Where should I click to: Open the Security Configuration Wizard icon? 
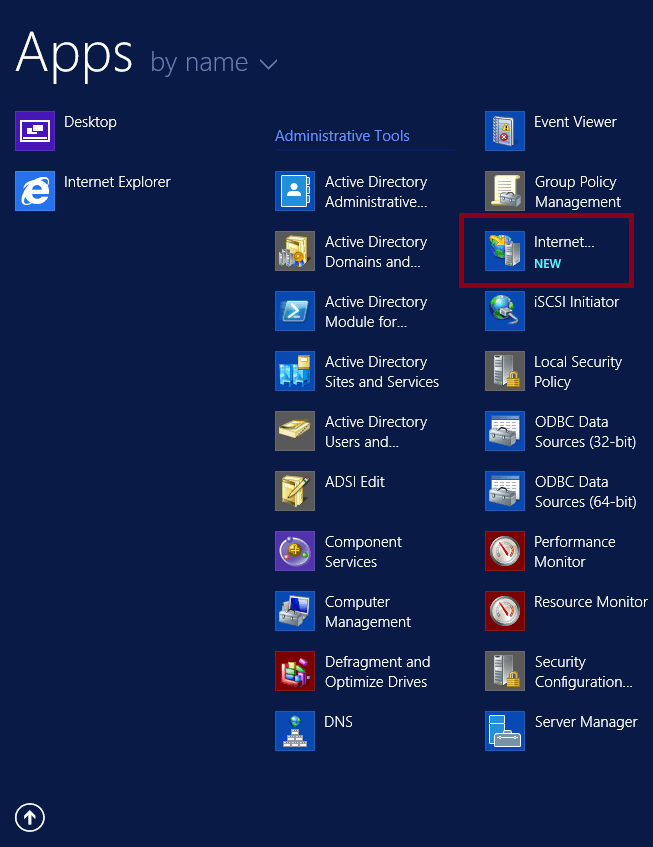point(505,670)
